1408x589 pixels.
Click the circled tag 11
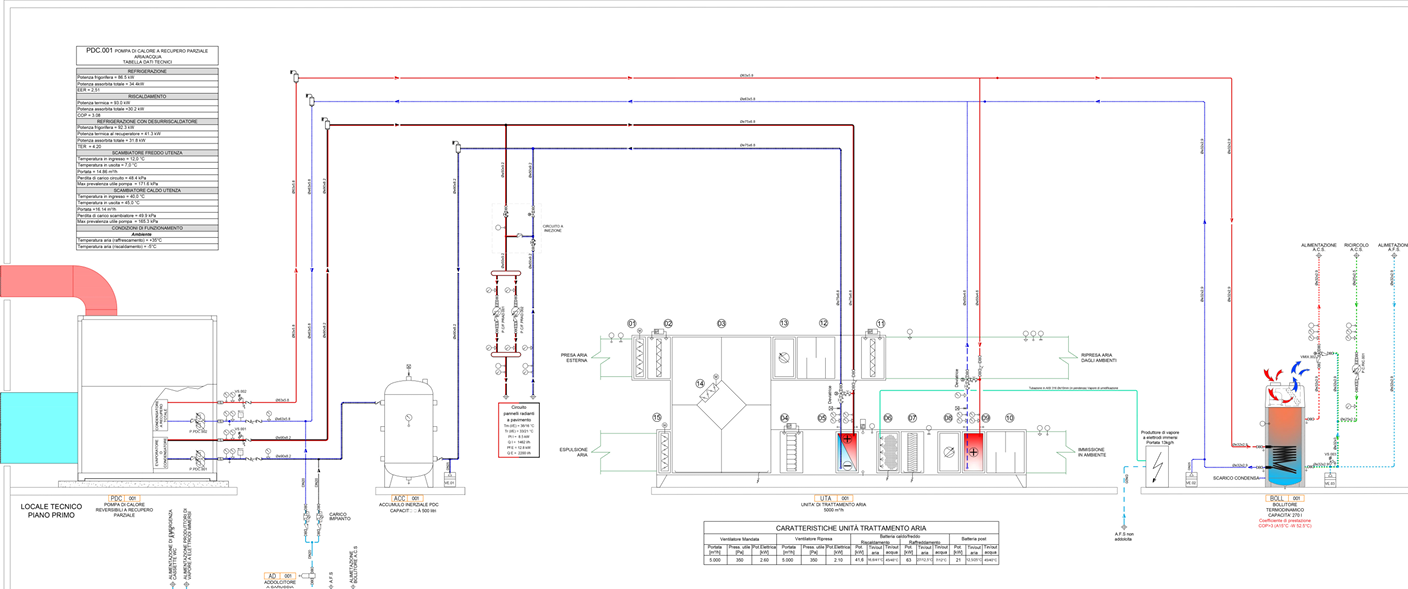pyautogui.click(x=880, y=323)
